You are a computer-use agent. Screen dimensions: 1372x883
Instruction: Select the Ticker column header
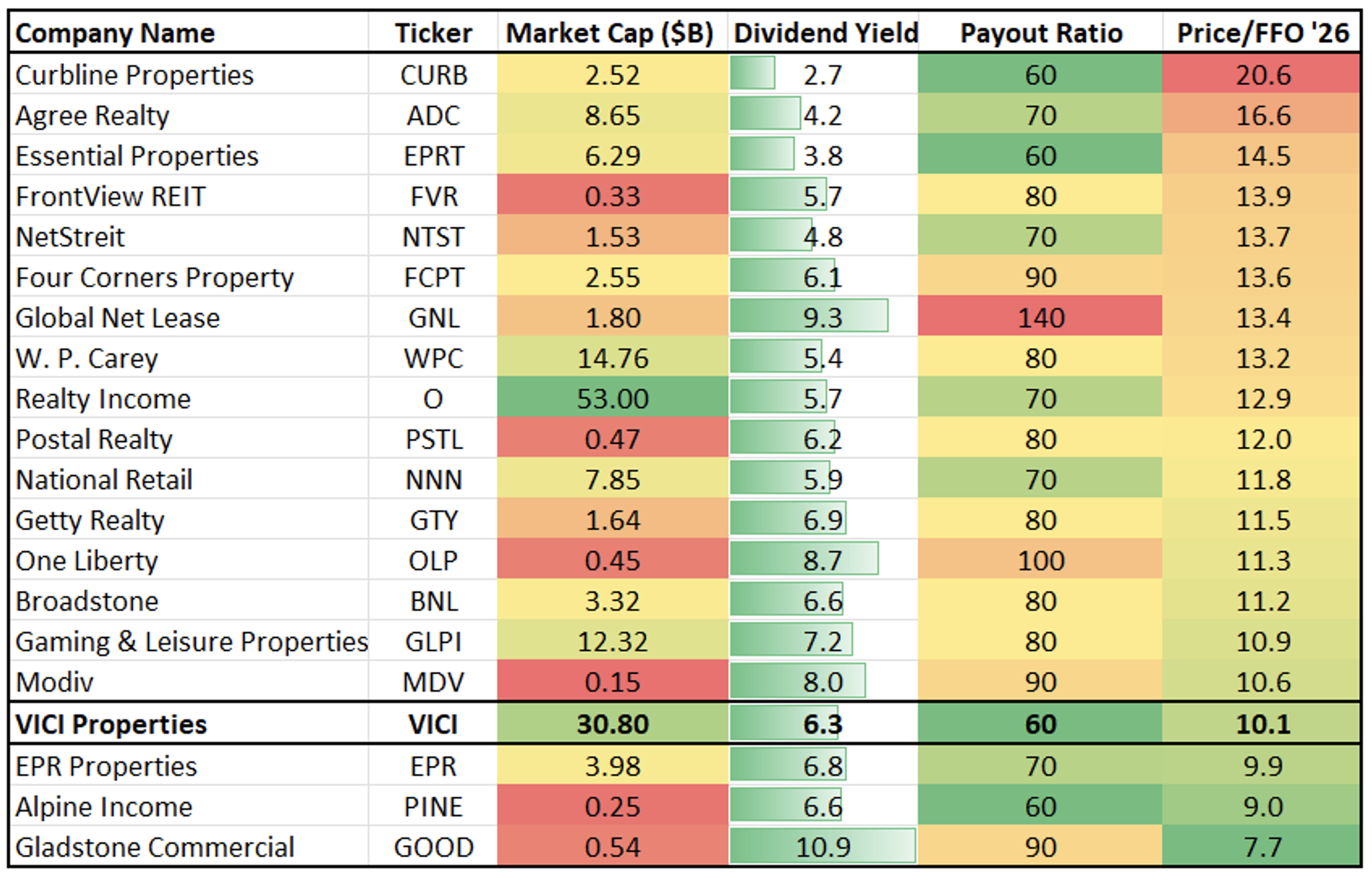pyautogui.click(x=433, y=33)
